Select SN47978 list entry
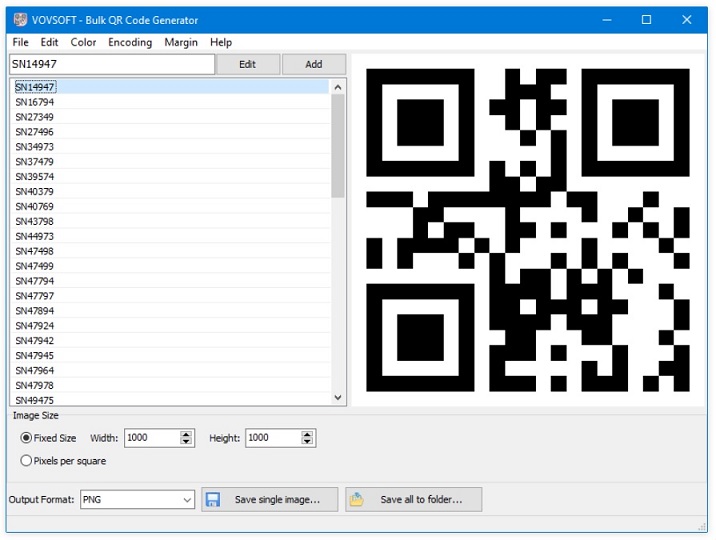 [35, 385]
